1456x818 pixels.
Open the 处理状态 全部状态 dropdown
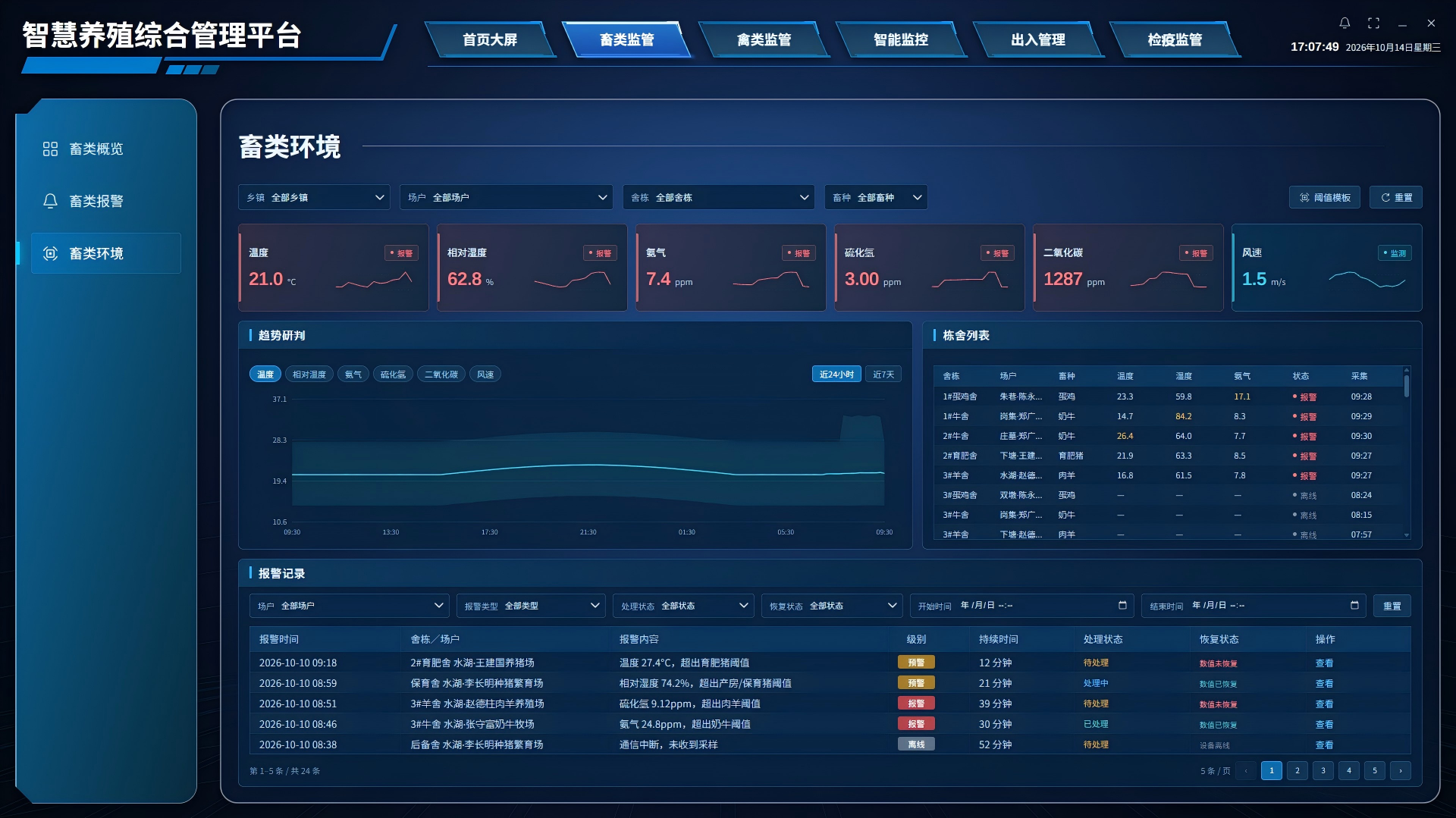[683, 606]
